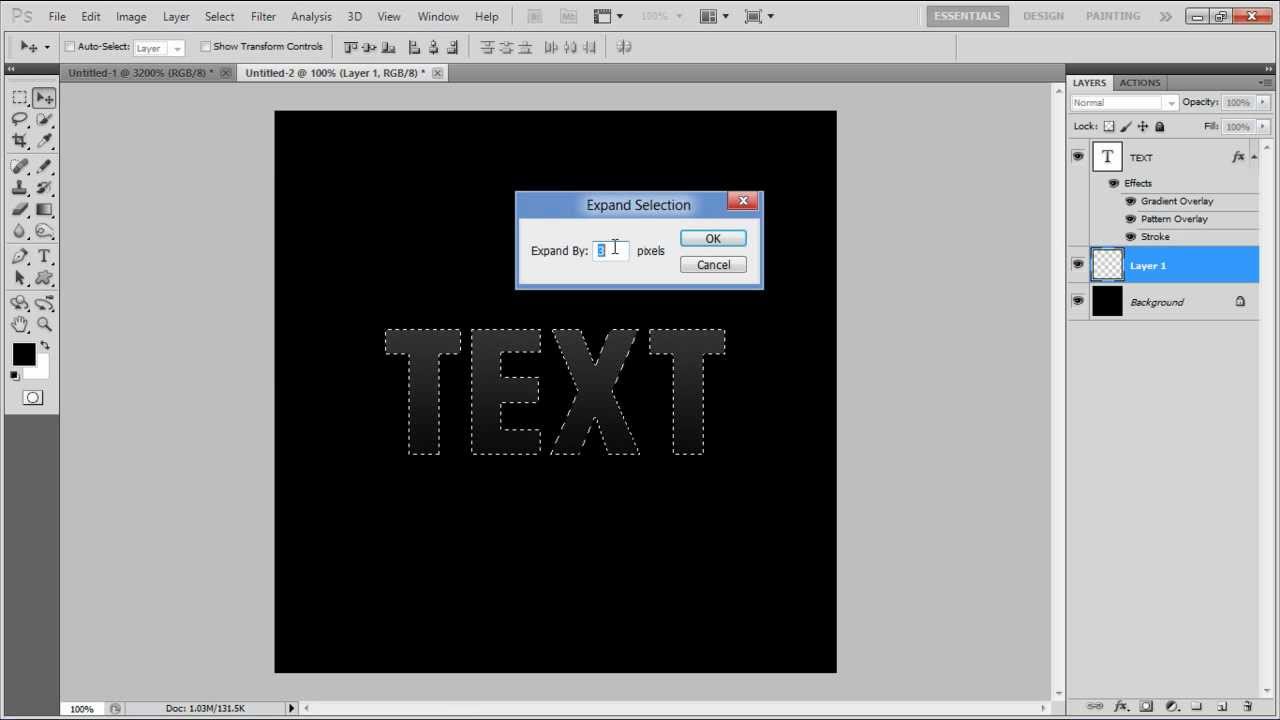Hide the Background layer visibility eye
1280x720 pixels.
click(x=1078, y=301)
